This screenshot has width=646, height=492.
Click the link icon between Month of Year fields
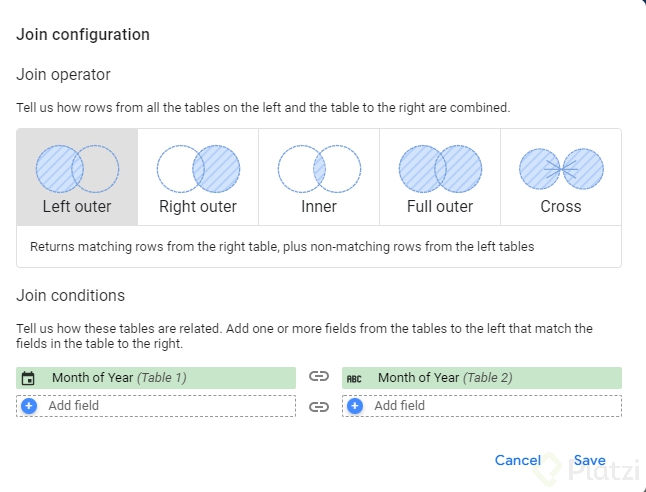pos(319,377)
